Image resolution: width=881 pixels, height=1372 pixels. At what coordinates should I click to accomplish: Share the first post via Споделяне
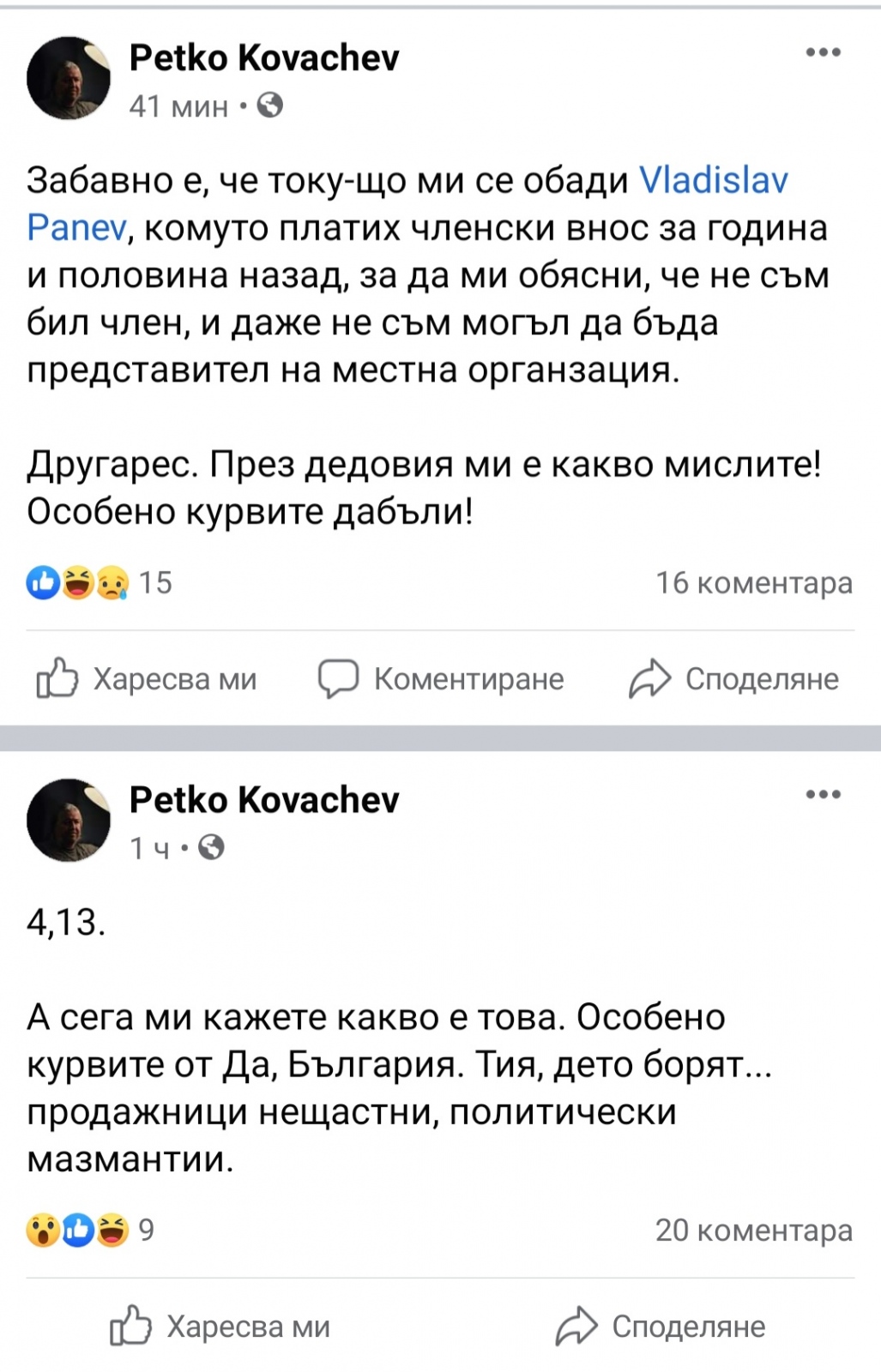click(x=734, y=678)
